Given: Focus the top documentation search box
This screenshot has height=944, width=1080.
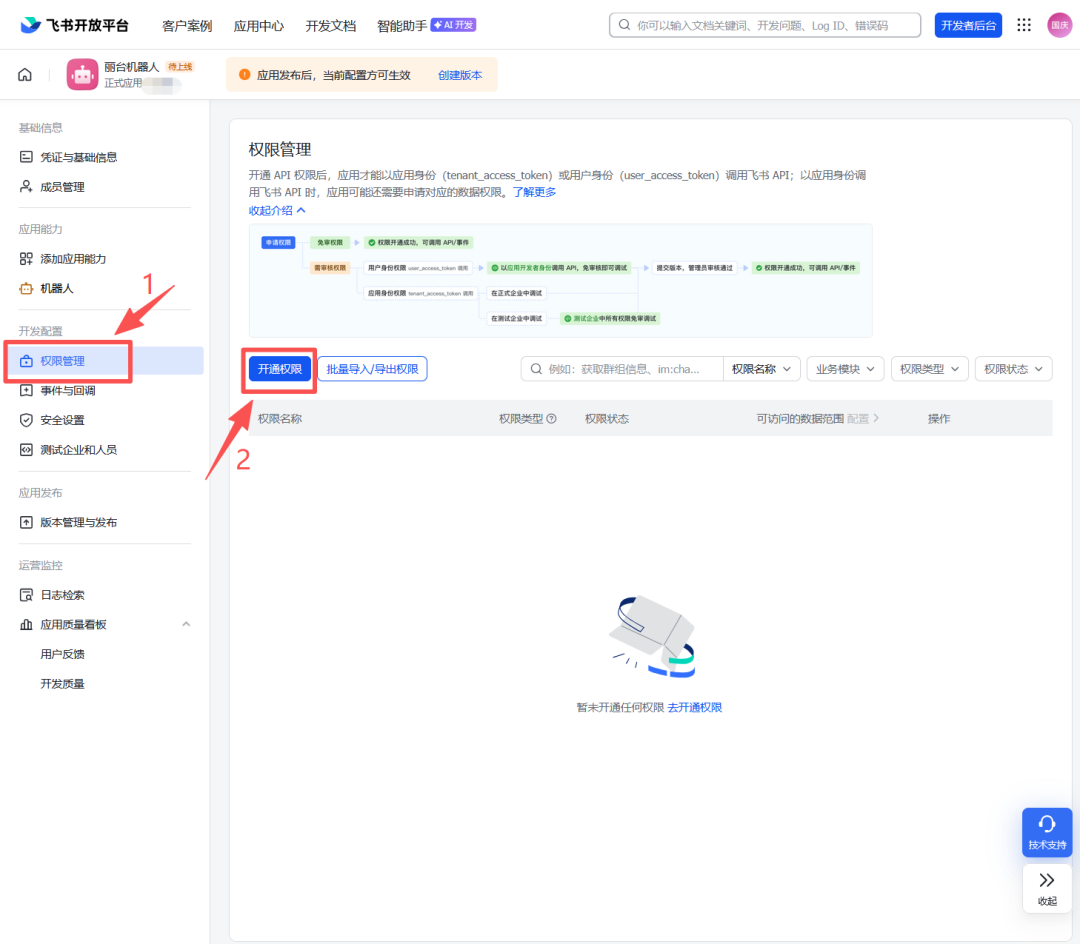Looking at the screenshot, I should tap(765, 25).
